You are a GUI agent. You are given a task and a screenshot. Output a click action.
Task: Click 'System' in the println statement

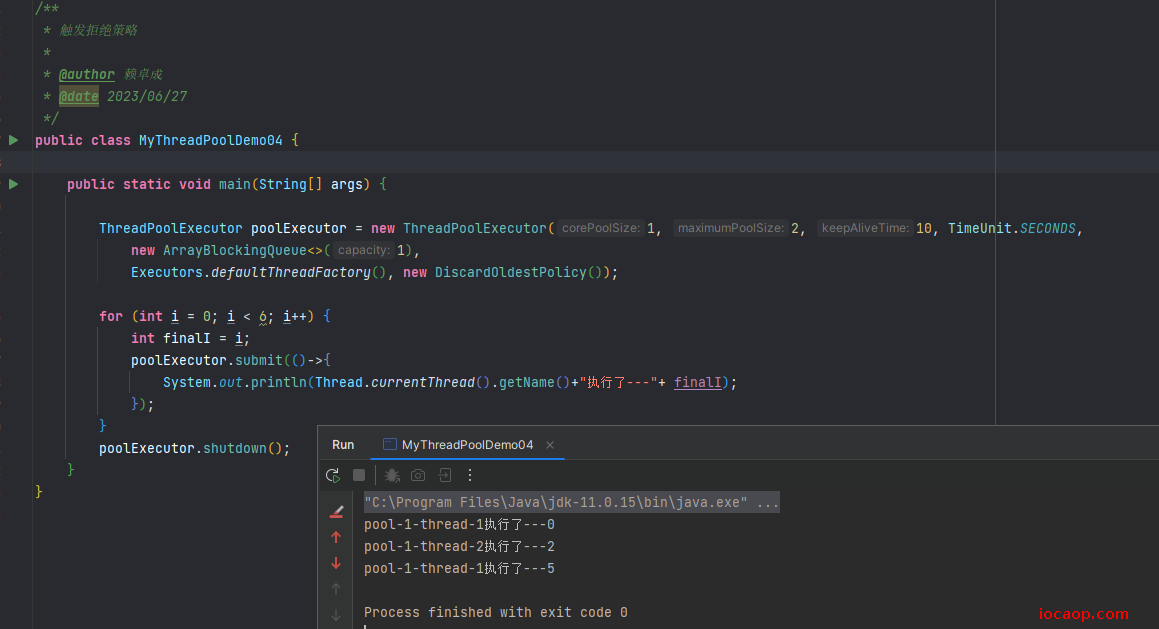click(x=187, y=383)
